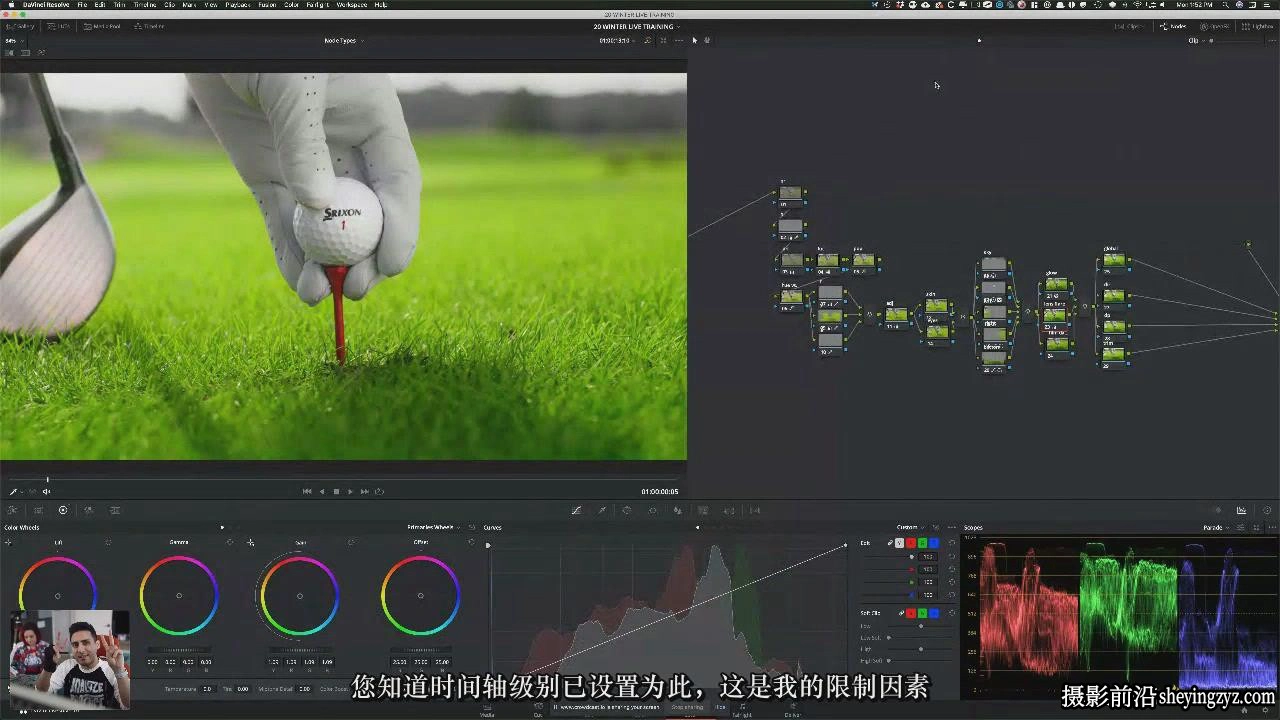Open the Color Wheels palette icon
This screenshot has height=720, width=1280.
click(x=63, y=510)
